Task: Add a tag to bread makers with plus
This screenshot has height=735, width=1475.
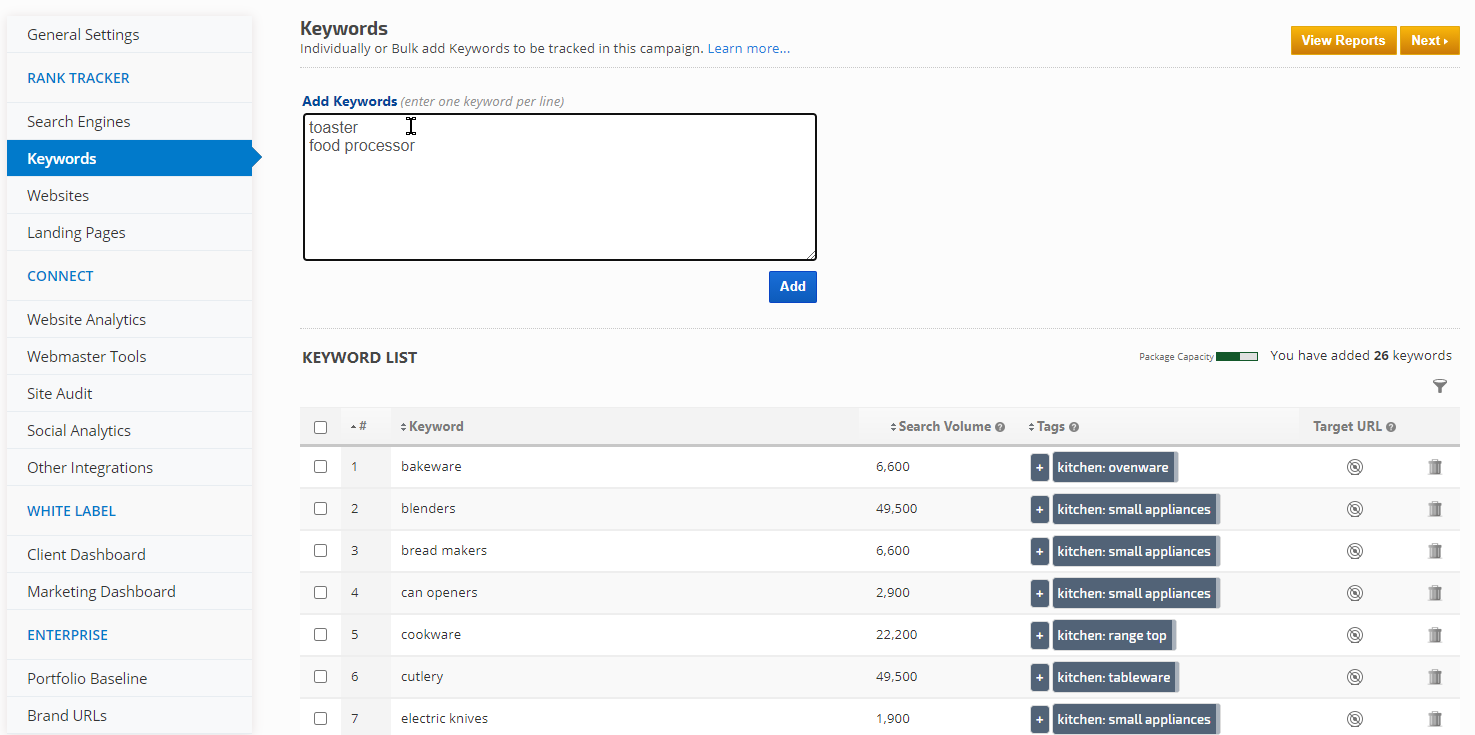Action: click(1040, 551)
